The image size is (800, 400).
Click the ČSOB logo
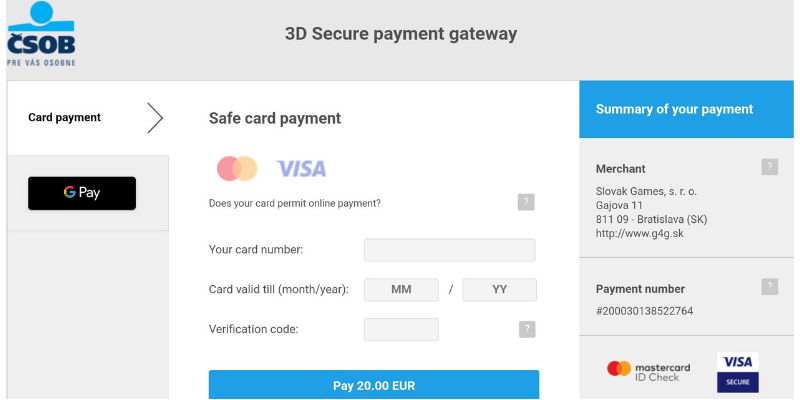(40, 35)
